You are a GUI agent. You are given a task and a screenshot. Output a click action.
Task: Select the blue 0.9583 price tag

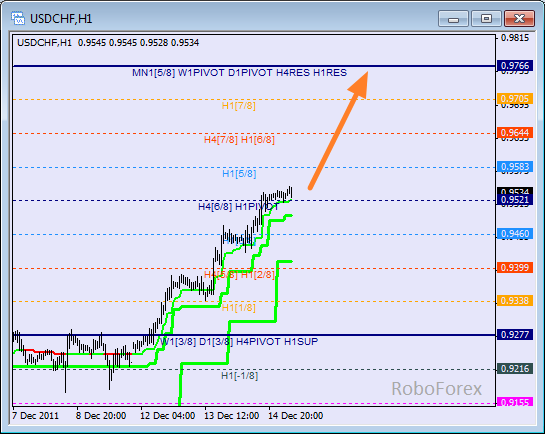click(x=515, y=166)
